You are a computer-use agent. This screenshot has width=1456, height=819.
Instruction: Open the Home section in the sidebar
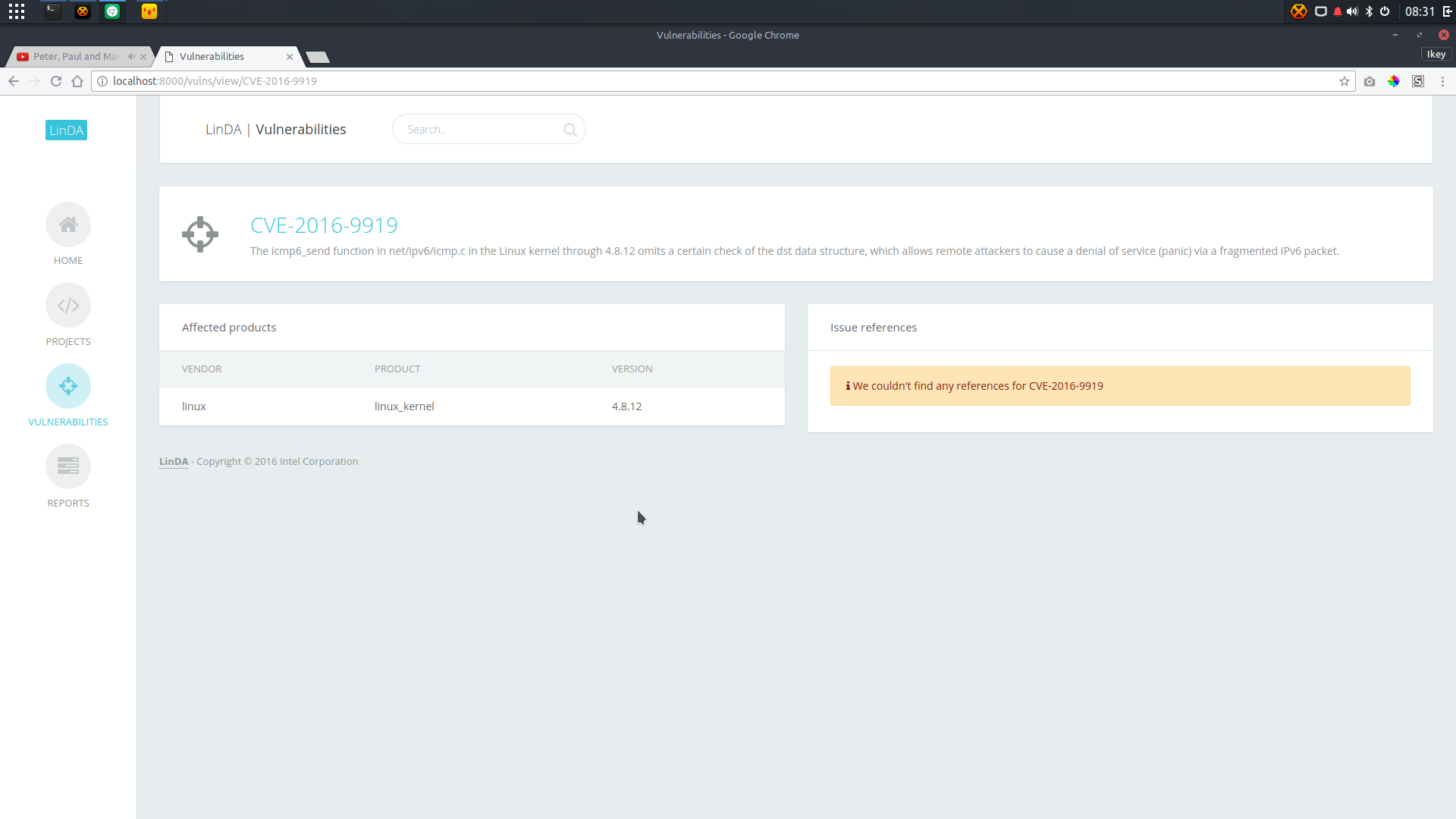pyautogui.click(x=68, y=224)
